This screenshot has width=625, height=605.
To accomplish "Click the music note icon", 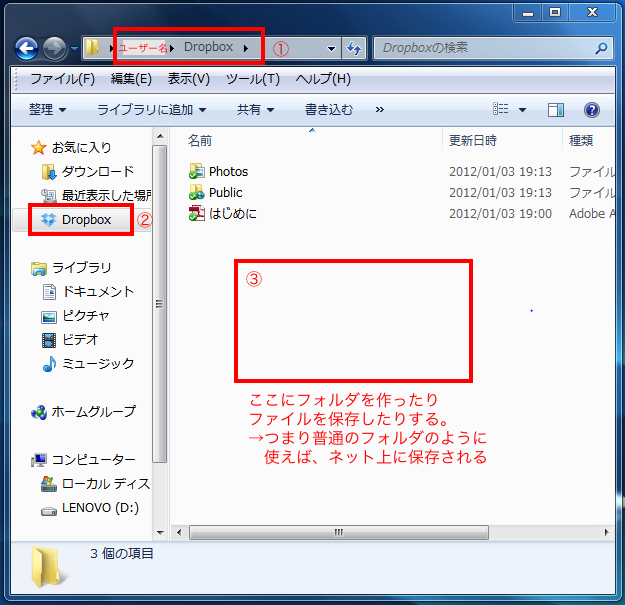I will (49, 364).
